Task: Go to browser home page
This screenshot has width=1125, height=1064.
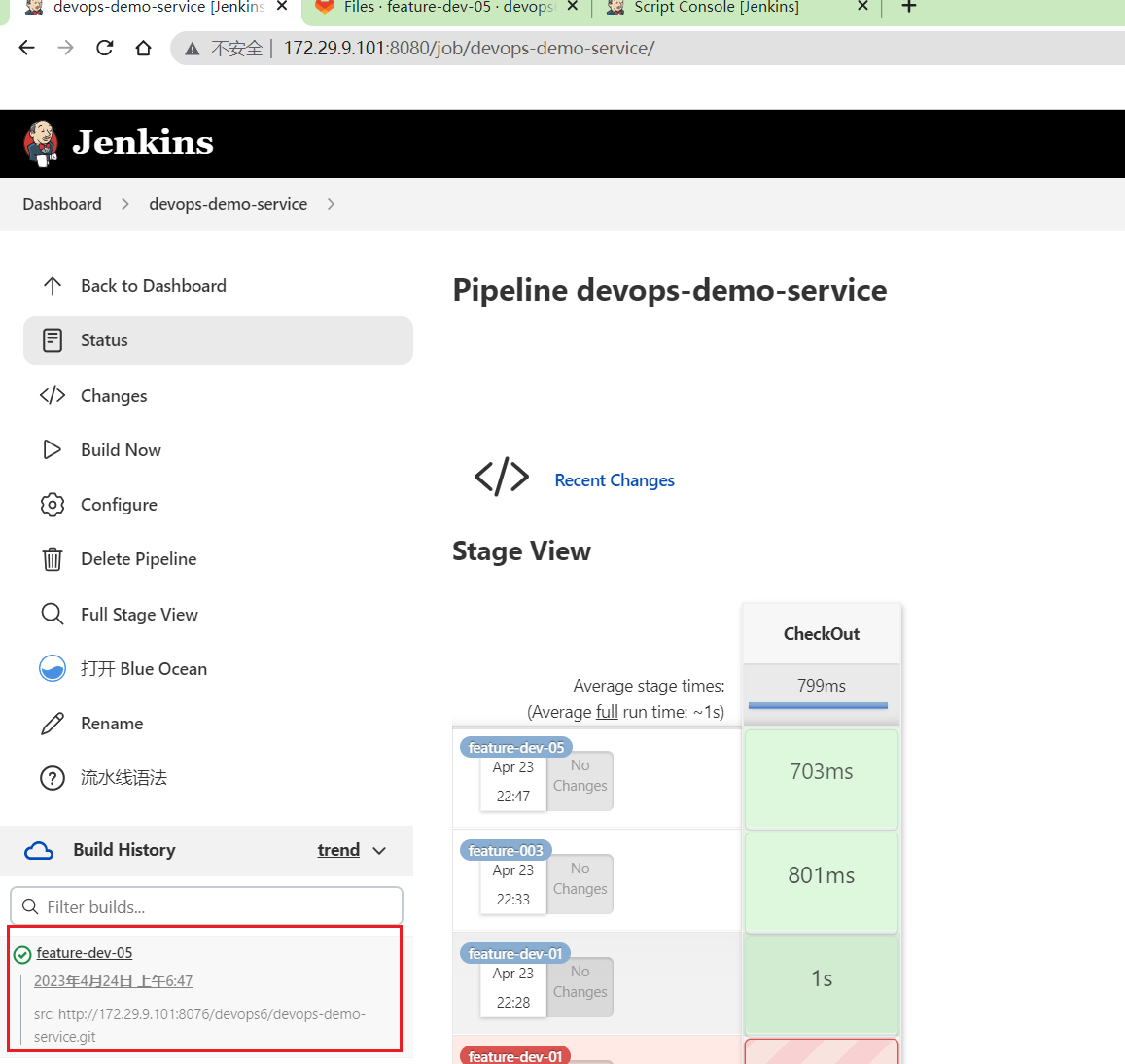Action: (x=144, y=48)
